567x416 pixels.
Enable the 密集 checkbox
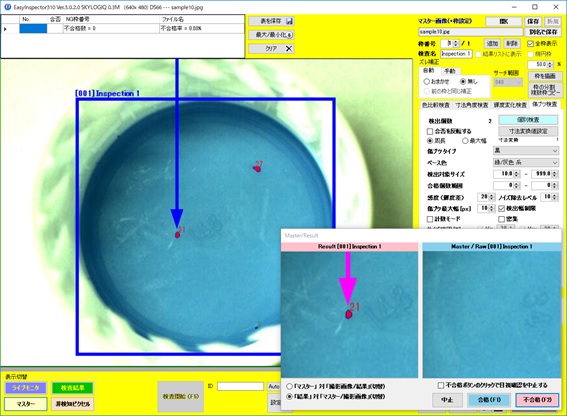pyautogui.click(x=502, y=219)
